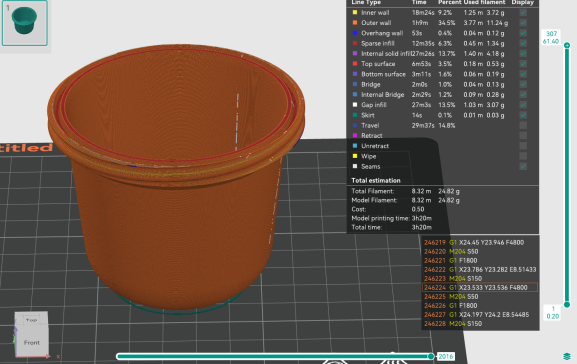The height and width of the screenshot is (364, 577).
Task: Click the Inner wall yellow color swatch
Action: [355, 13]
